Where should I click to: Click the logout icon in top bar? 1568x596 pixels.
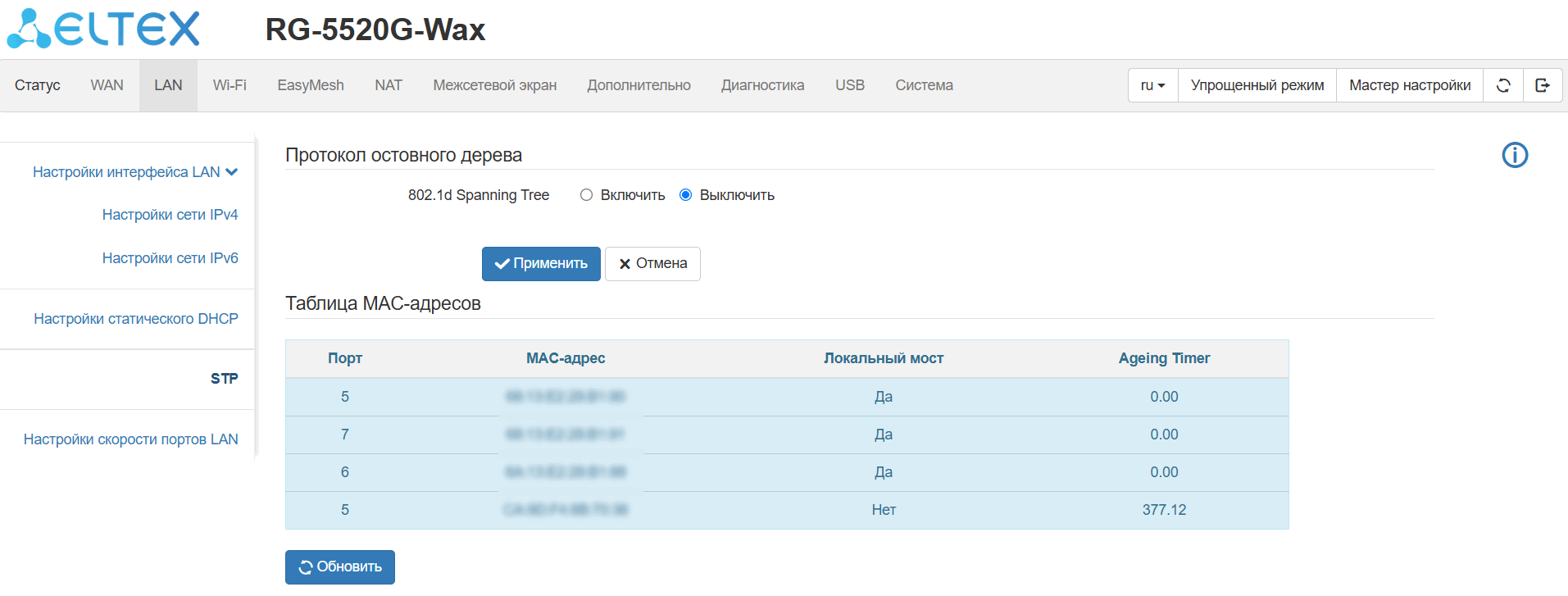(1543, 85)
